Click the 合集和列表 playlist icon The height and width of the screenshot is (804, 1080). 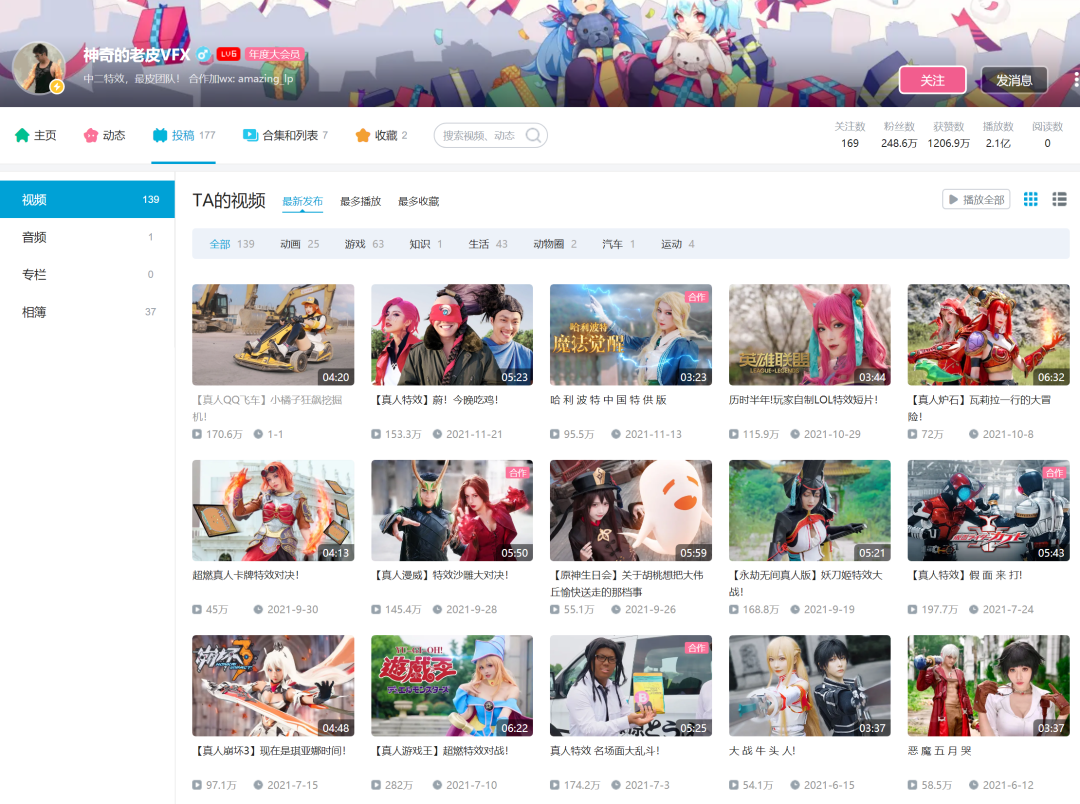click(x=250, y=135)
